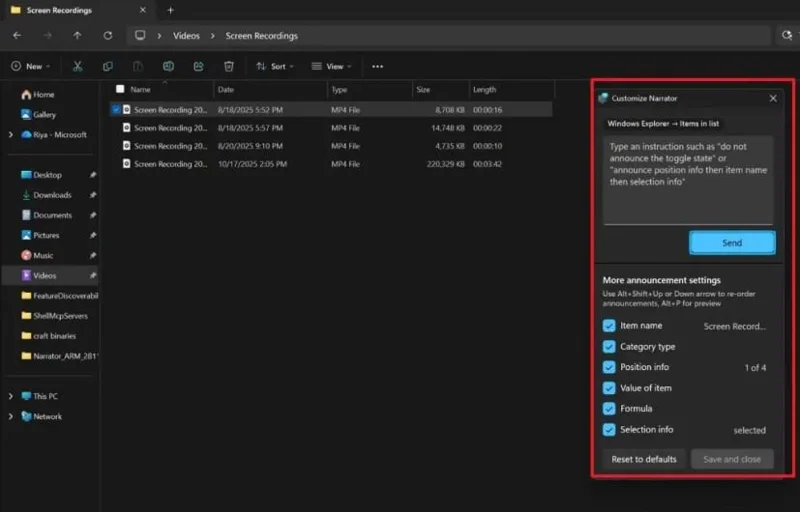Expand the This PC tree node
Viewport: 800px width, 512px height.
11,396
